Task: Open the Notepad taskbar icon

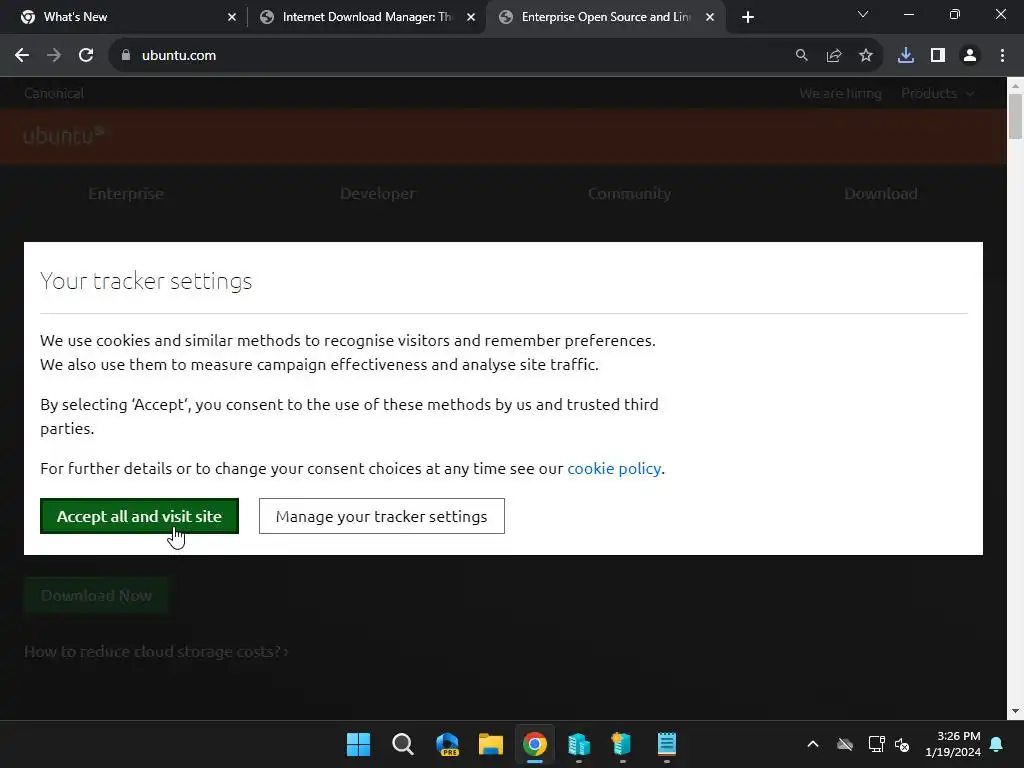Action: click(x=667, y=744)
